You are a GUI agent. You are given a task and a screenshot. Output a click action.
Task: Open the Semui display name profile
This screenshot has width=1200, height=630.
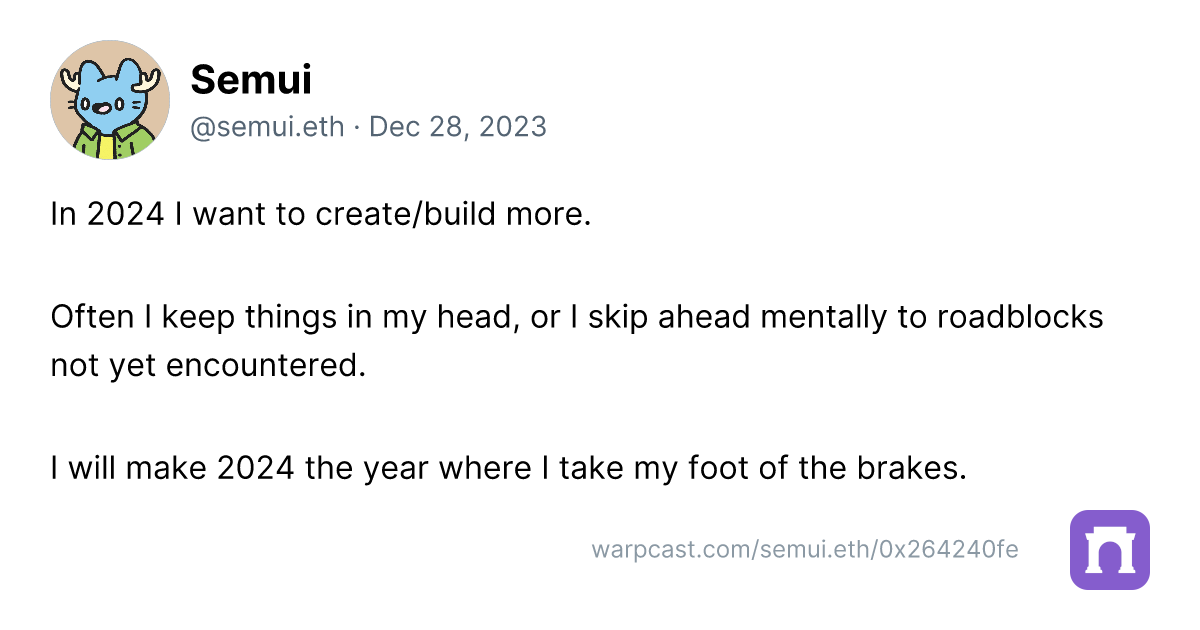tap(251, 80)
